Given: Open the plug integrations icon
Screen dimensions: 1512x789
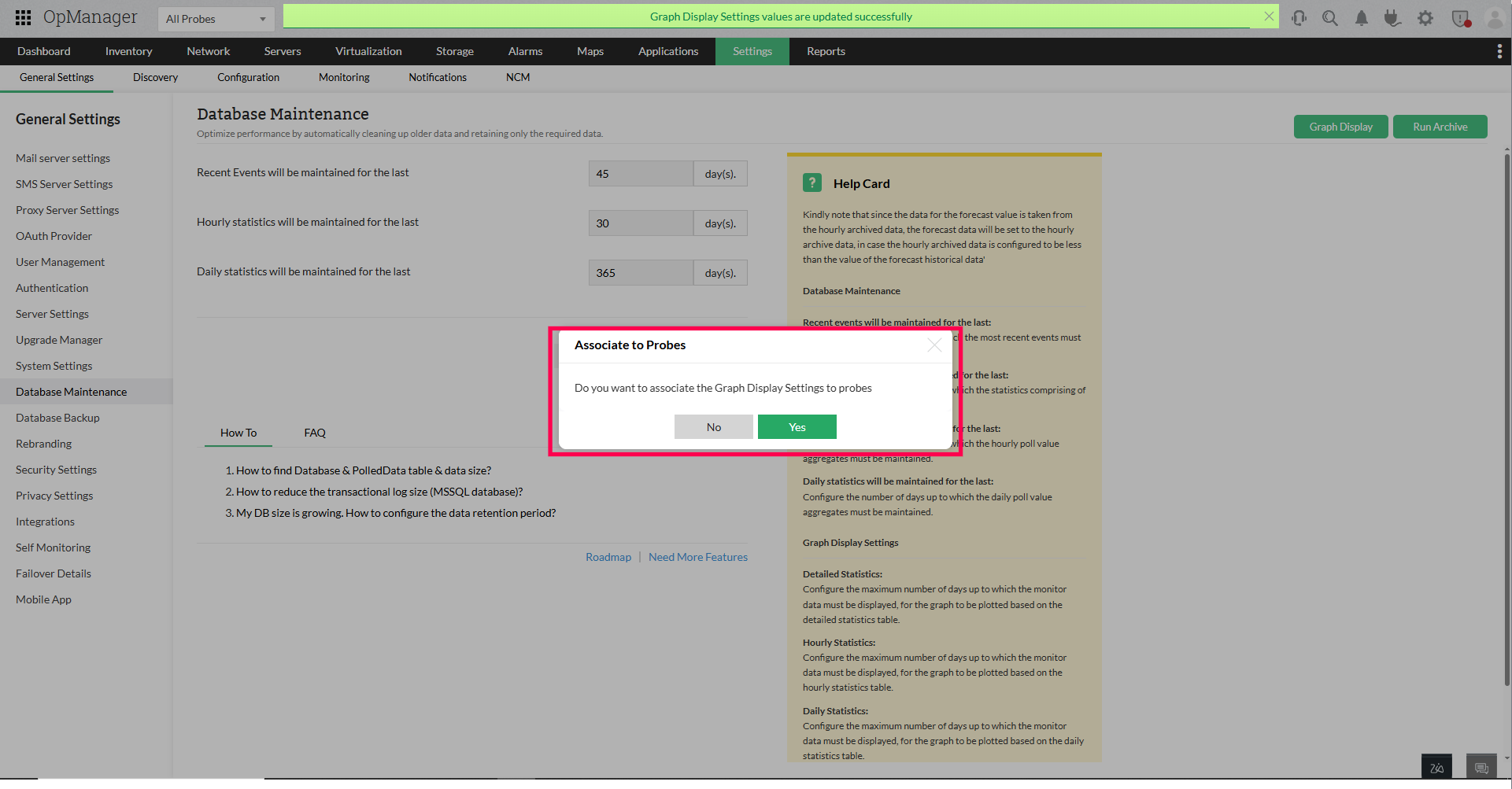Looking at the screenshot, I should point(1393,18).
